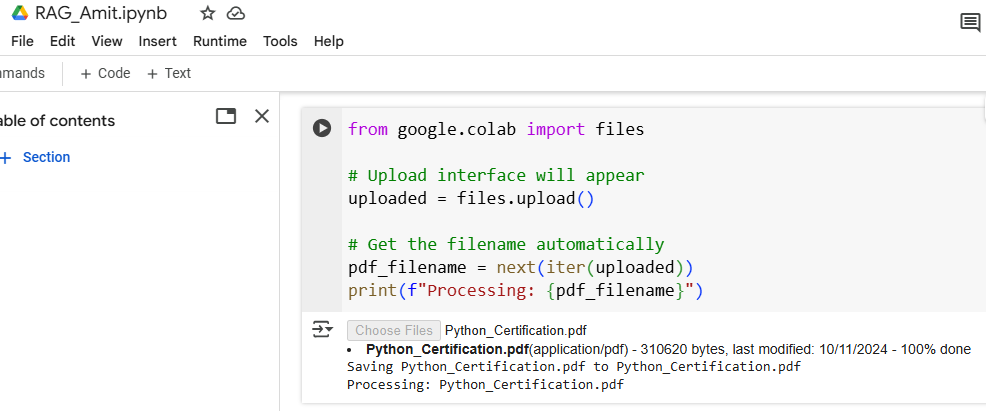Image resolution: width=986 pixels, height=411 pixels.
Task: Run the file upload code cell
Action: tap(322, 128)
